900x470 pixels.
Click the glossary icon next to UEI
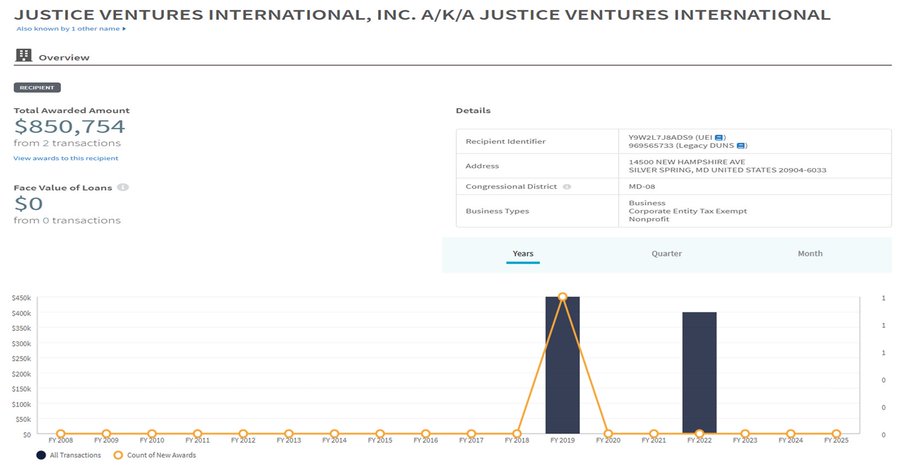click(x=719, y=136)
